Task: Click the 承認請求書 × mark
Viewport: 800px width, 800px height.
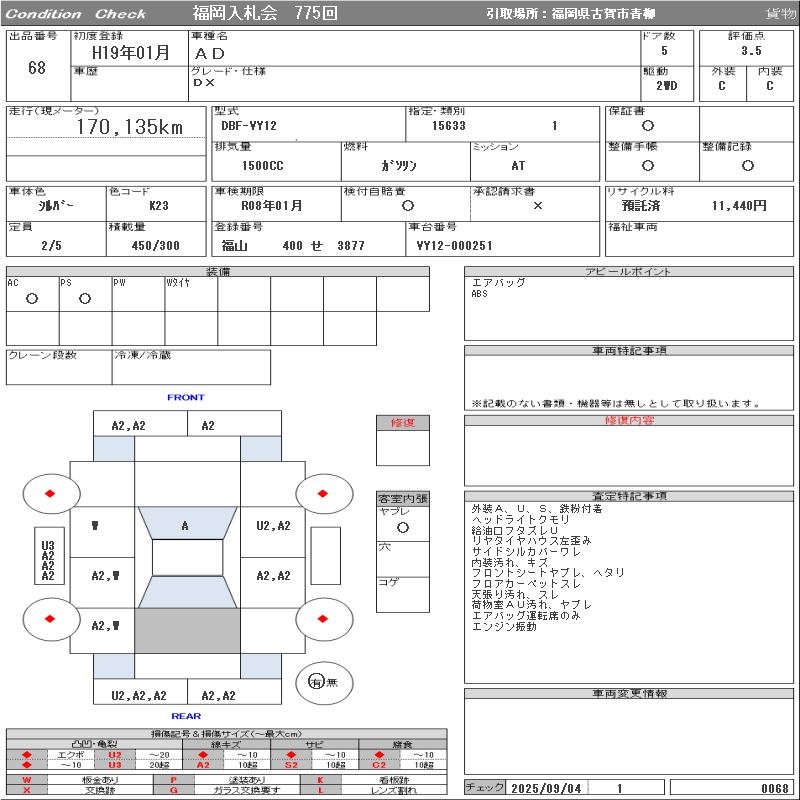Action: click(x=537, y=205)
